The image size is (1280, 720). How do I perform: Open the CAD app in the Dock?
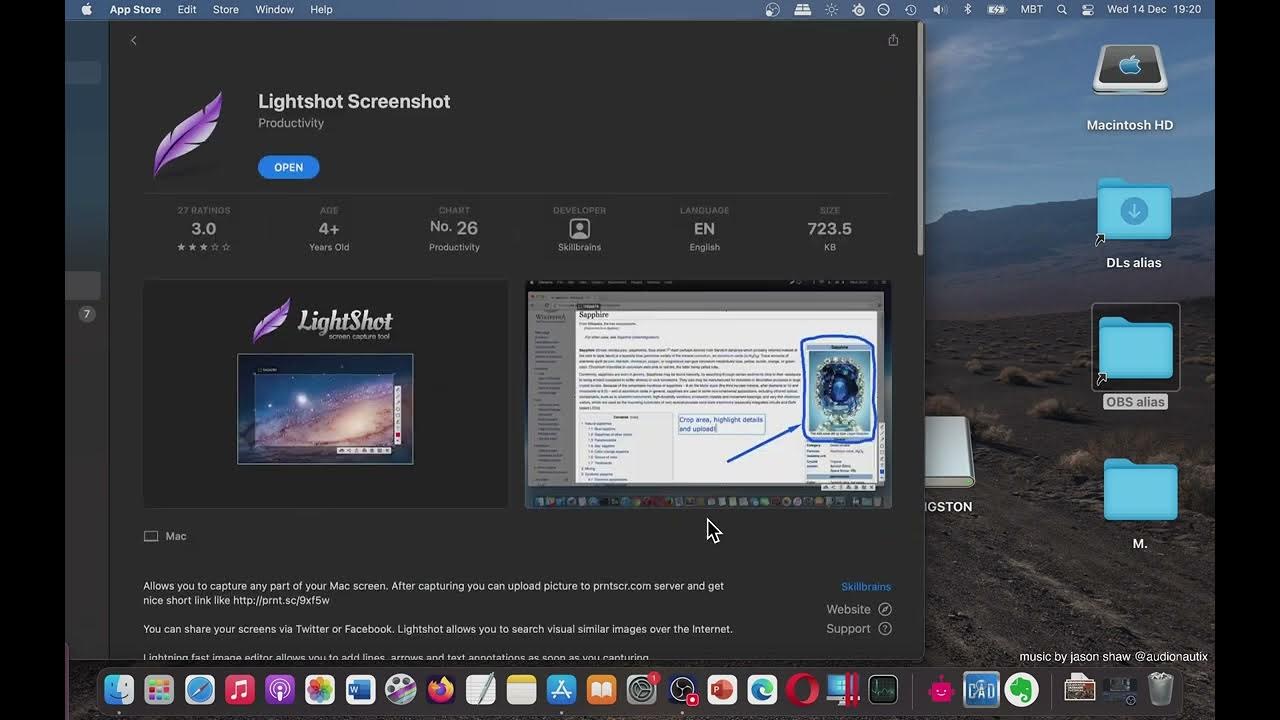tap(981, 689)
